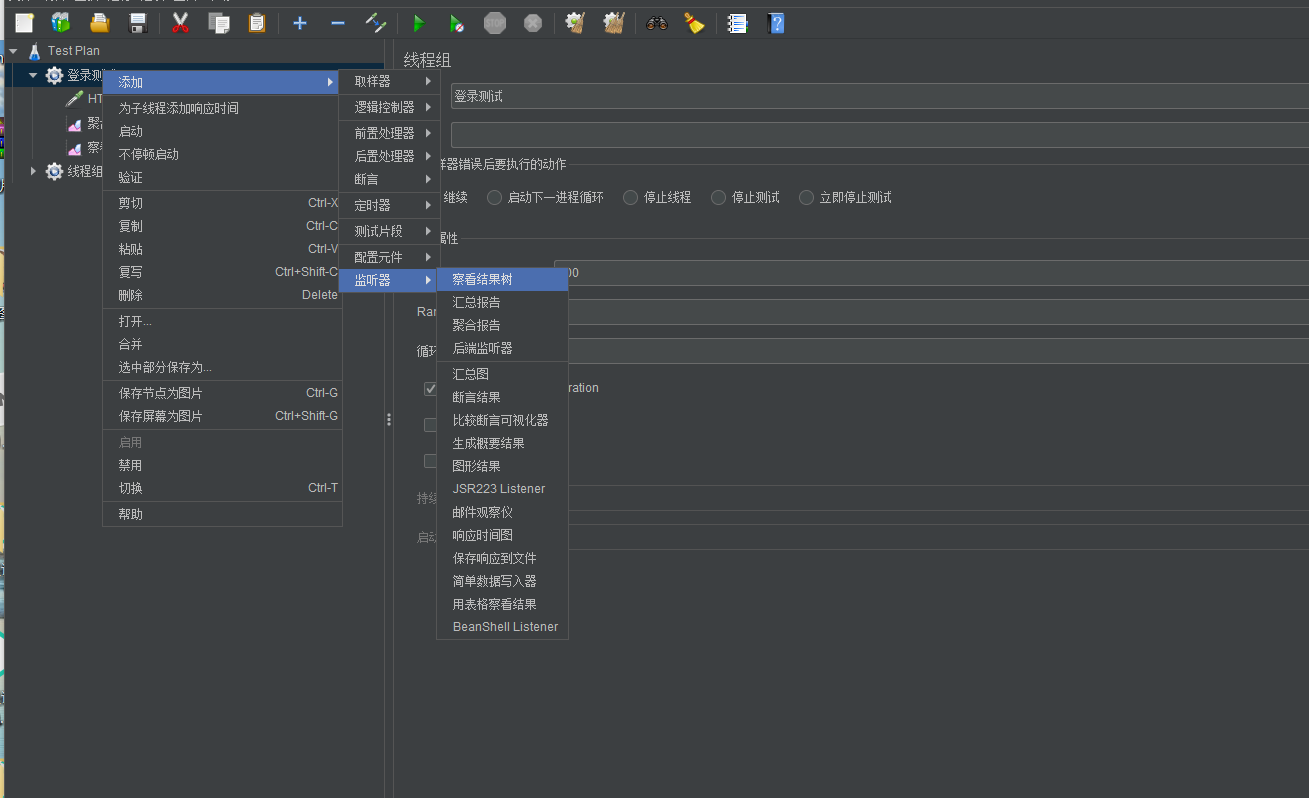The height and width of the screenshot is (798, 1309).
Task: Select the Test Plan tree label
Action: click(74, 50)
